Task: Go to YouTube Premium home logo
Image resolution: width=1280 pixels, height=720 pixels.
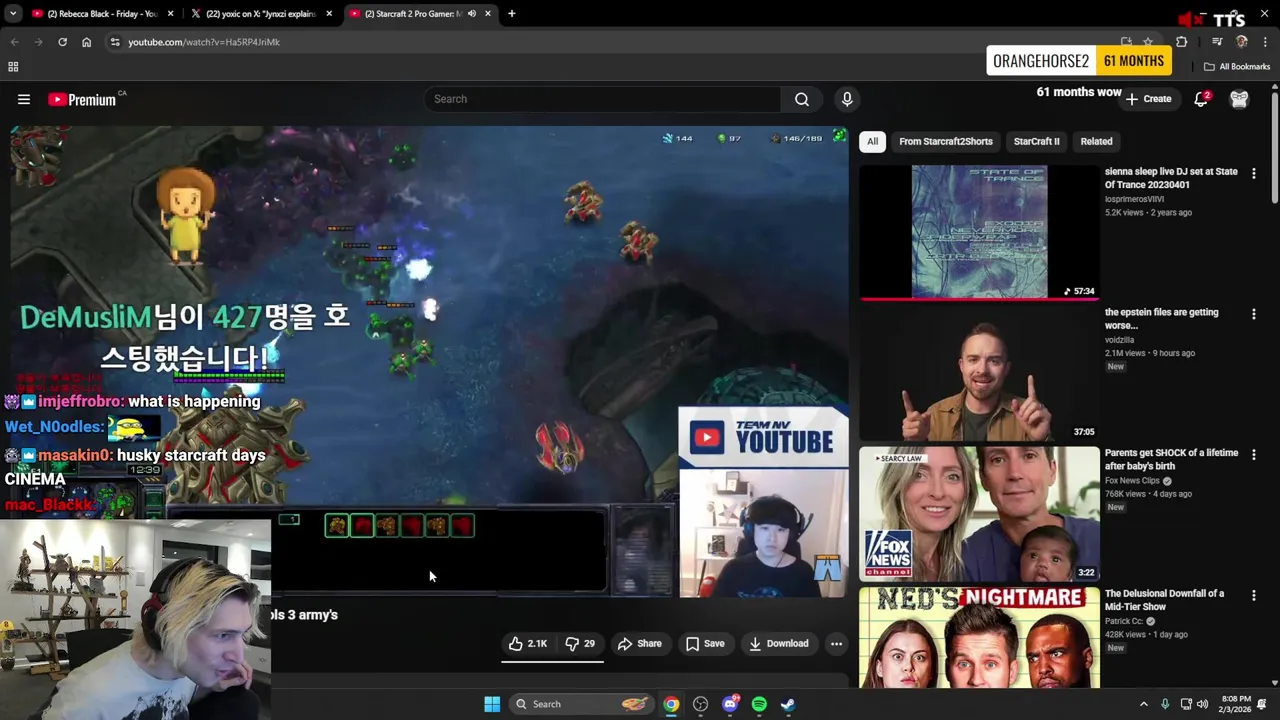Action: point(82,99)
